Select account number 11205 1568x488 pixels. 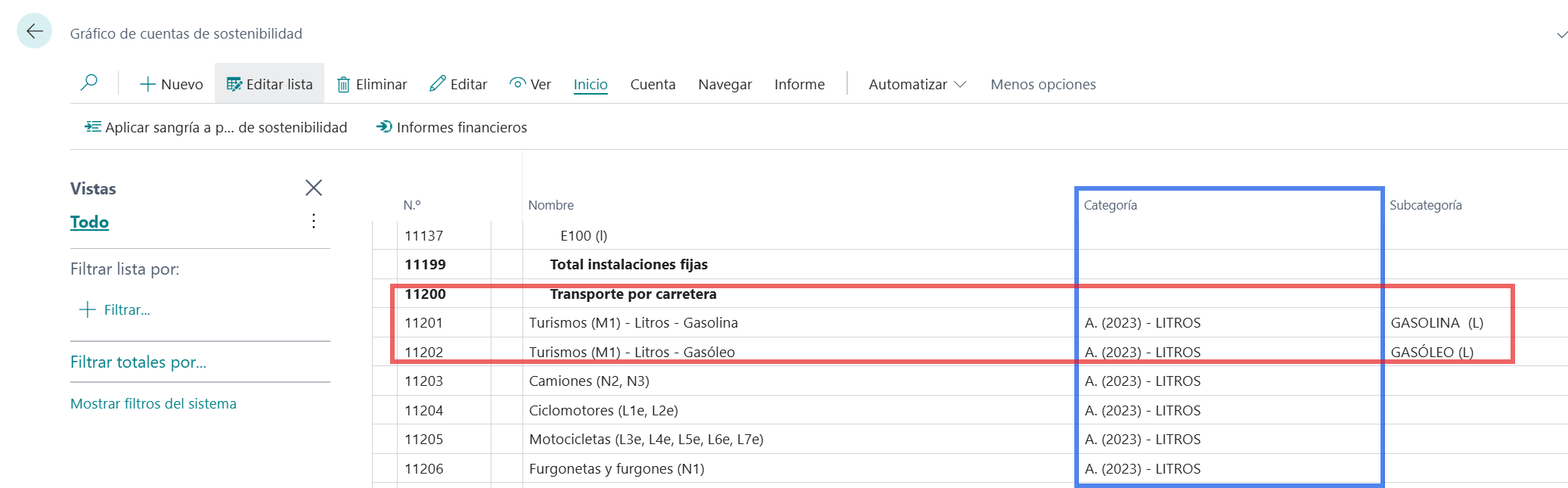pyautogui.click(x=424, y=439)
